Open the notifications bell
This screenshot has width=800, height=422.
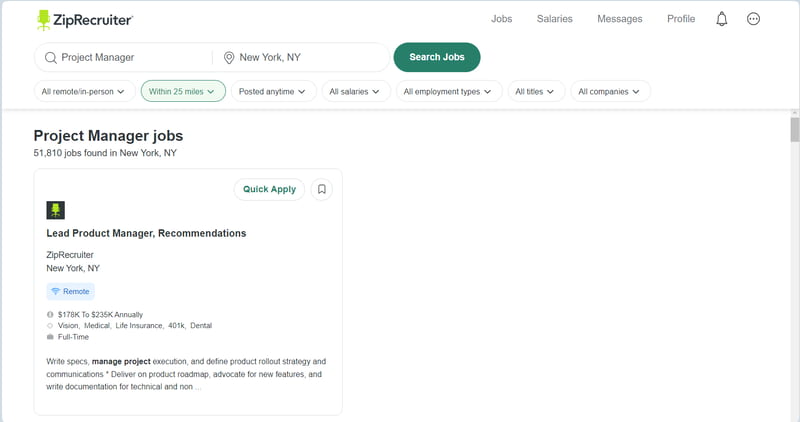721,19
